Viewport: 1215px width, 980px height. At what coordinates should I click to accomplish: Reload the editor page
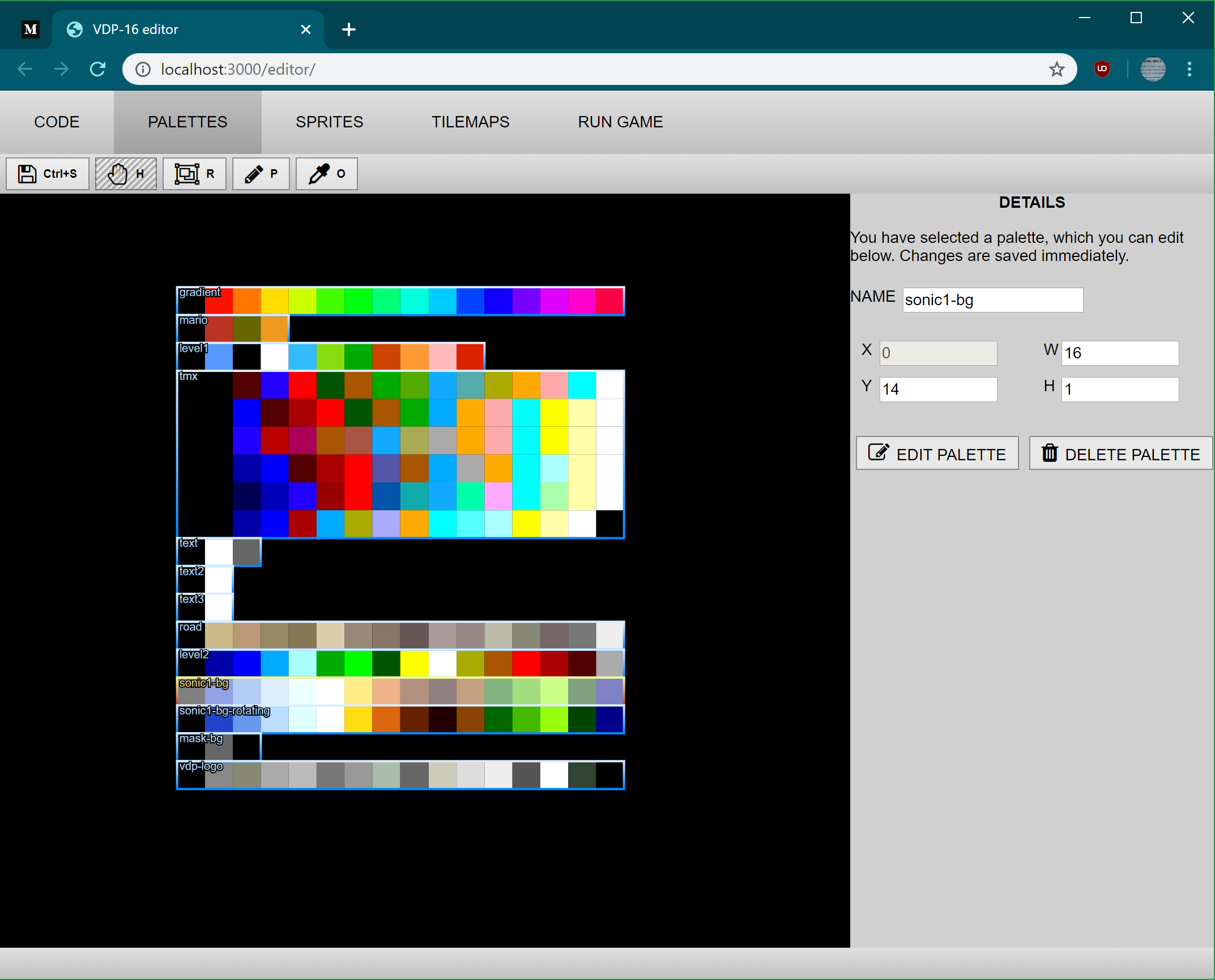click(98, 69)
